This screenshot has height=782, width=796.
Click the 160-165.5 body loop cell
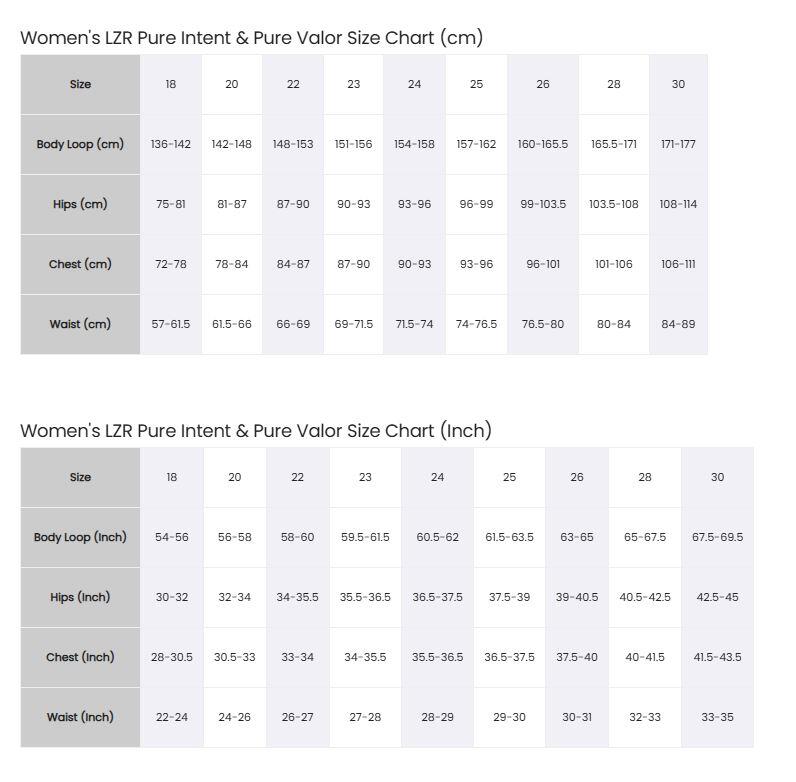(x=543, y=144)
